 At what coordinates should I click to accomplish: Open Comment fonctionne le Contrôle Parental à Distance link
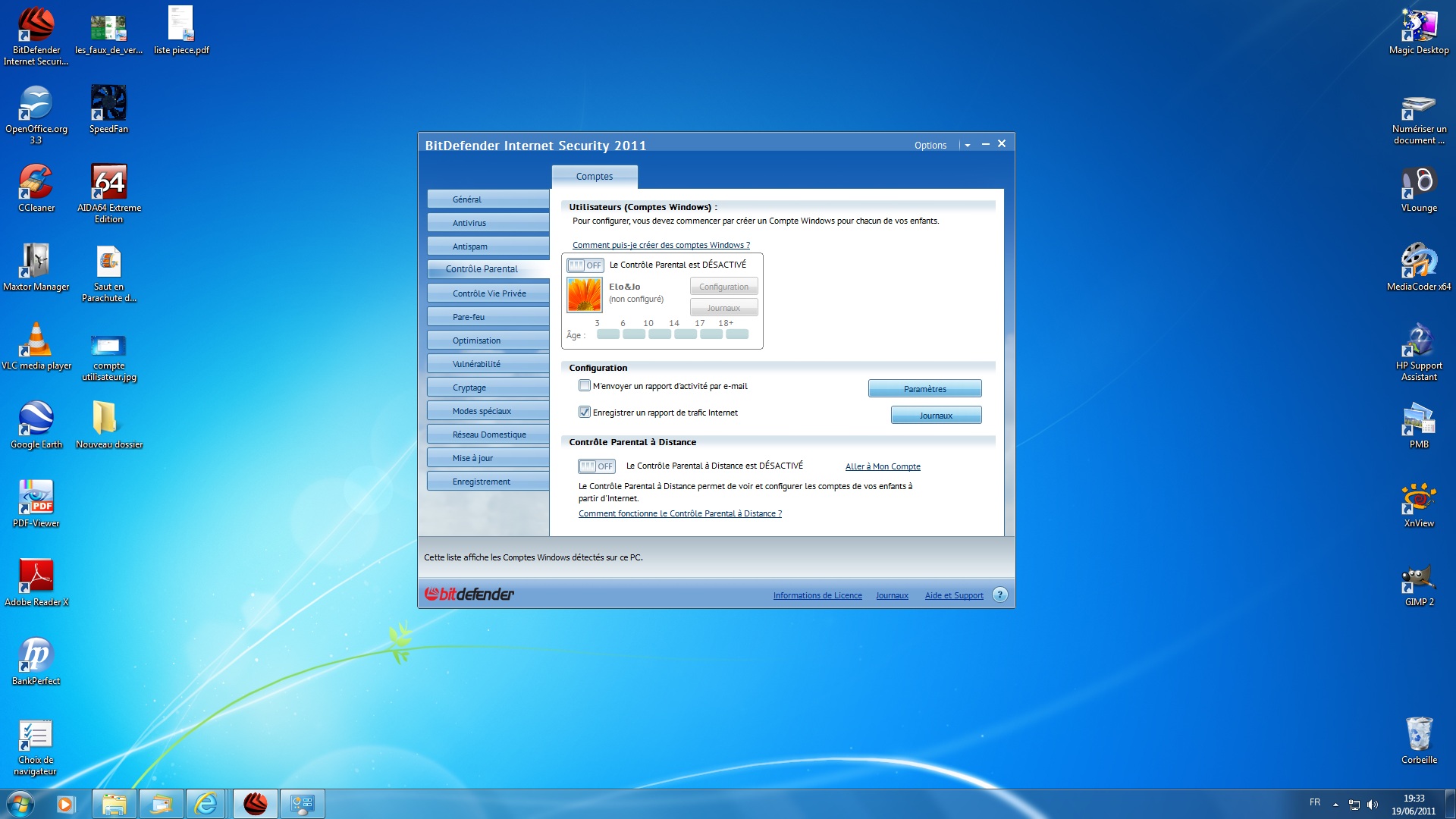[x=680, y=513]
